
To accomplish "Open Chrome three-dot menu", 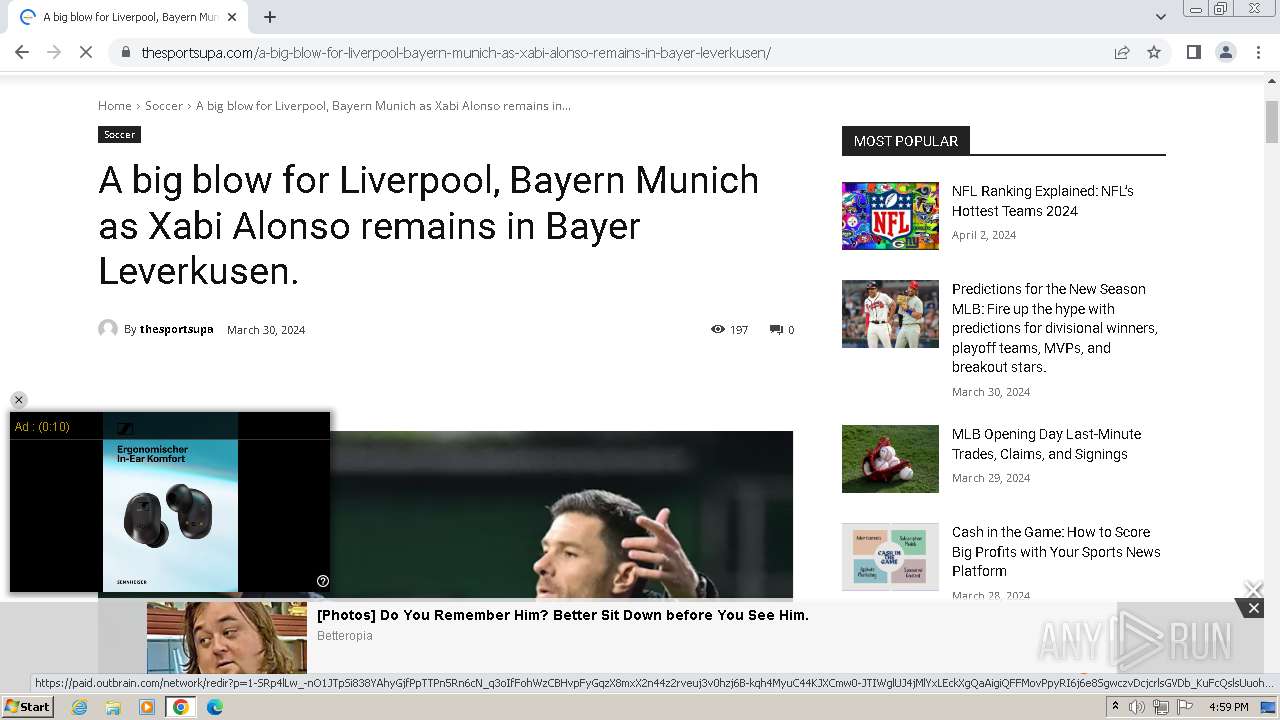I will coord(1258,52).
